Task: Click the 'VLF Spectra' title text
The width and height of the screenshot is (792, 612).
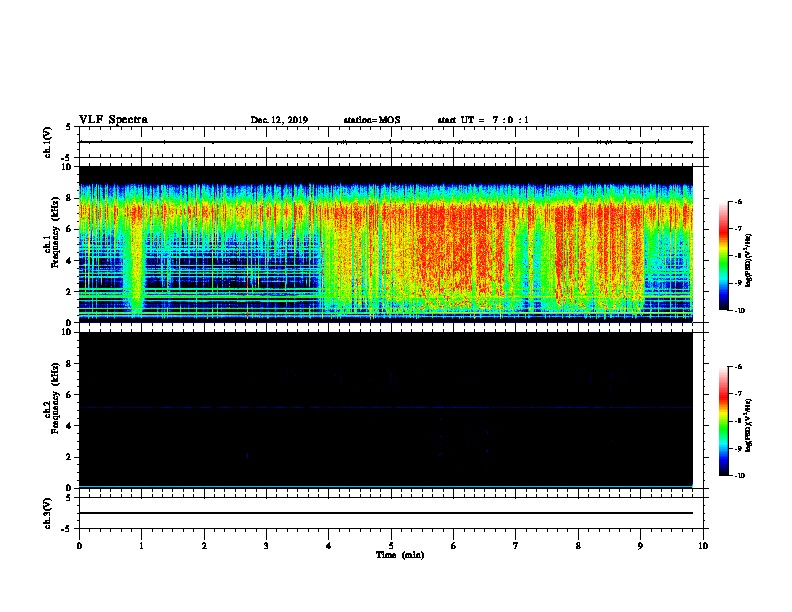Action: (x=113, y=120)
